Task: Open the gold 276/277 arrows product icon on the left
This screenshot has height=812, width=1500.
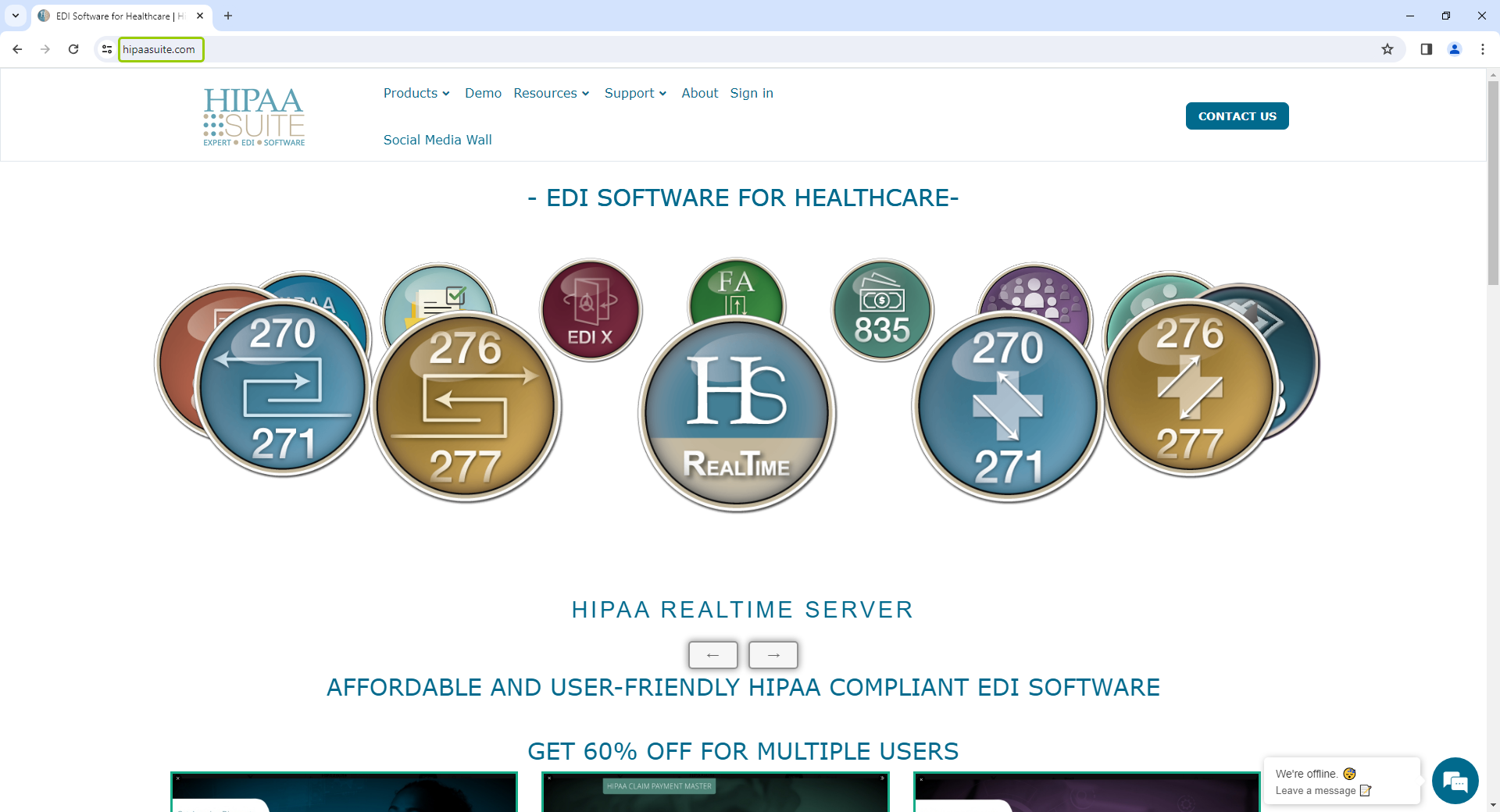Action: [x=466, y=406]
